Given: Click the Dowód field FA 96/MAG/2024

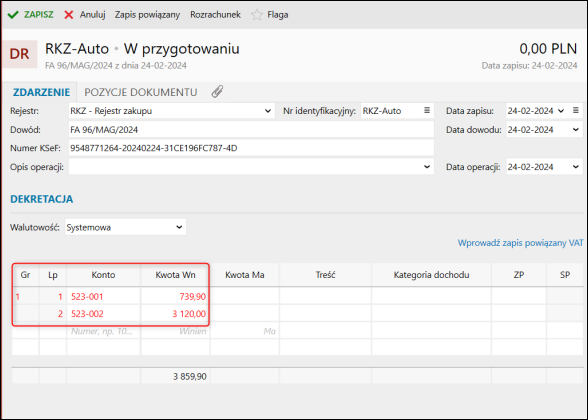Looking at the screenshot, I should point(251,130).
